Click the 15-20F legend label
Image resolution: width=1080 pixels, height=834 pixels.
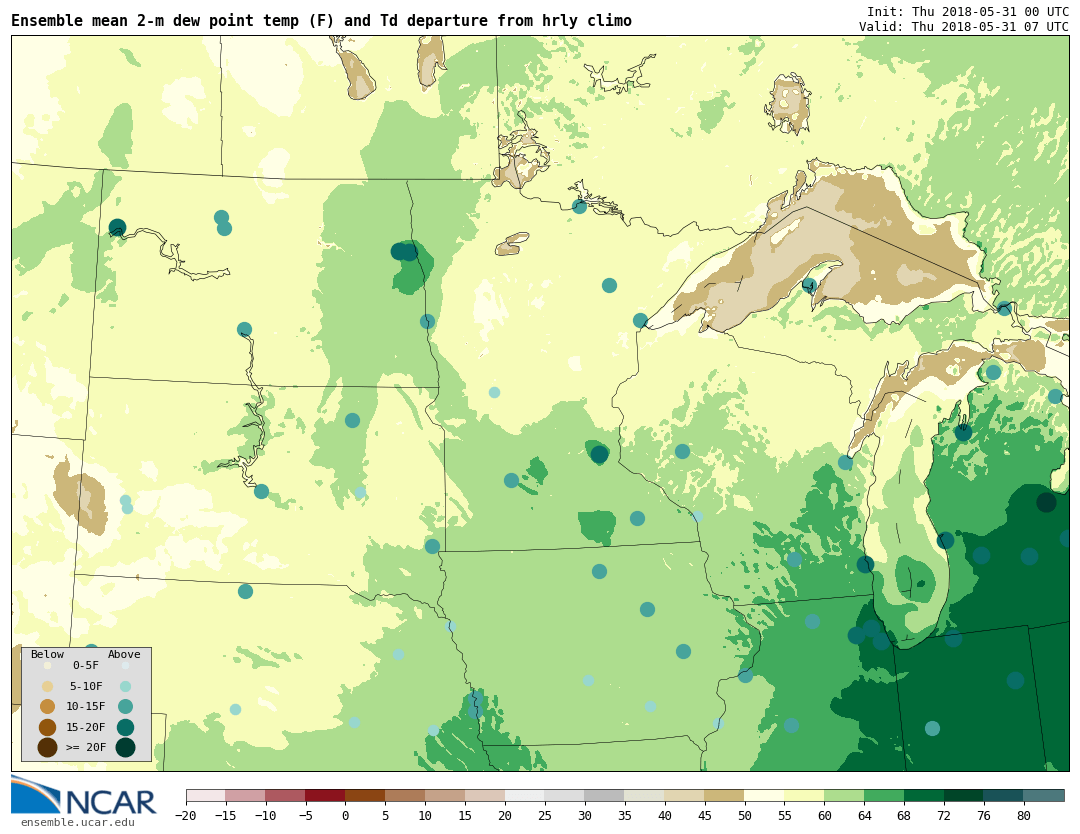[86, 727]
